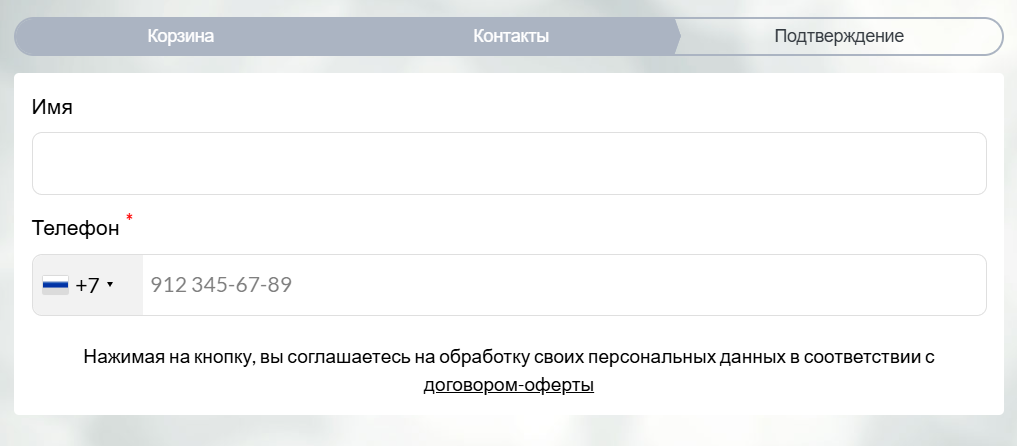Focus the Имя text input field
1017x446 pixels.
pos(509,163)
